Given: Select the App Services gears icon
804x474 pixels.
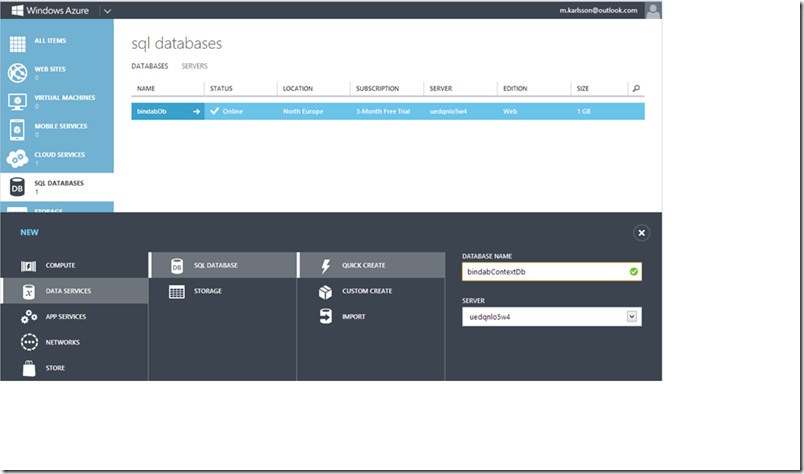Looking at the screenshot, I should pyautogui.click(x=29, y=317).
